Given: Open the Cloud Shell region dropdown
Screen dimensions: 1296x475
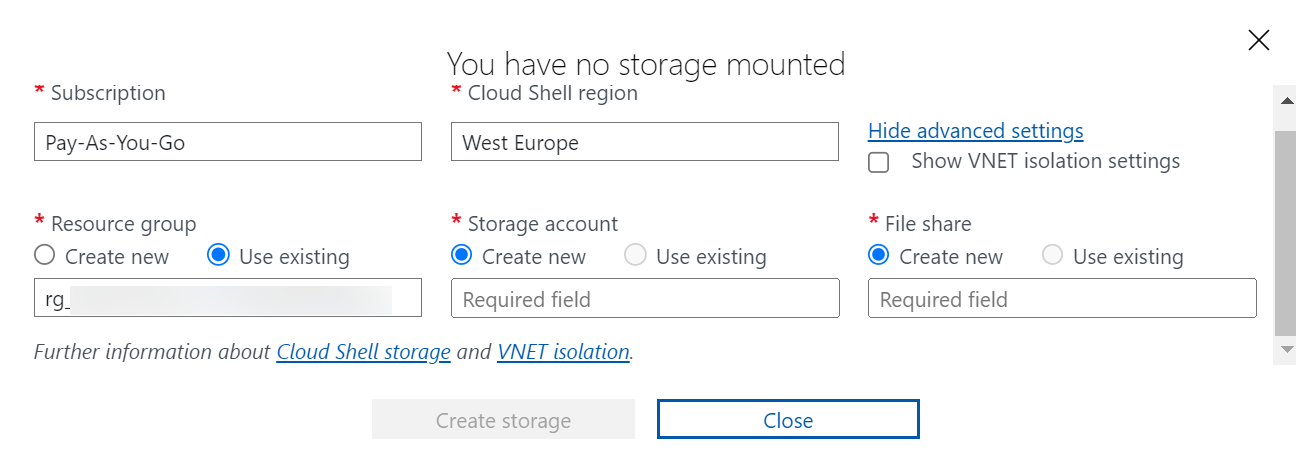Looking at the screenshot, I should coord(644,142).
